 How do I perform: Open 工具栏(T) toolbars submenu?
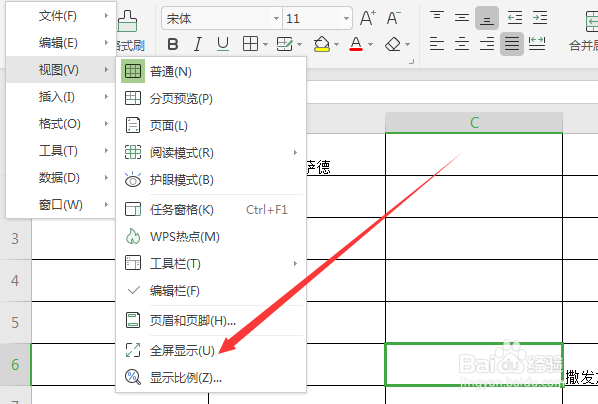point(211,264)
